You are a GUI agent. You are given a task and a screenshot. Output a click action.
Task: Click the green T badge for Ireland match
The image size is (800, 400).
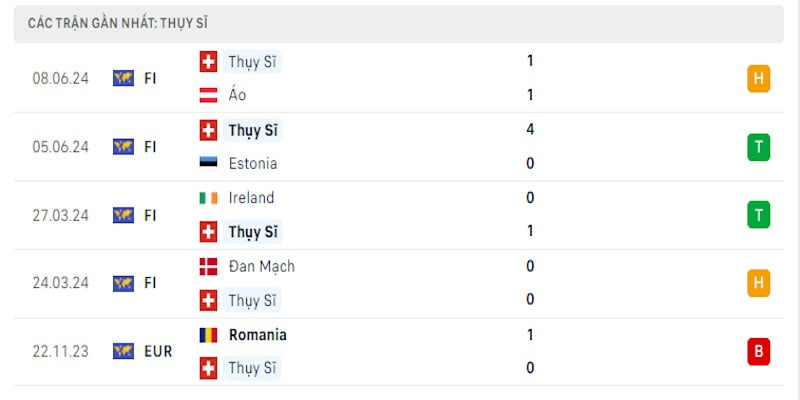tap(759, 215)
